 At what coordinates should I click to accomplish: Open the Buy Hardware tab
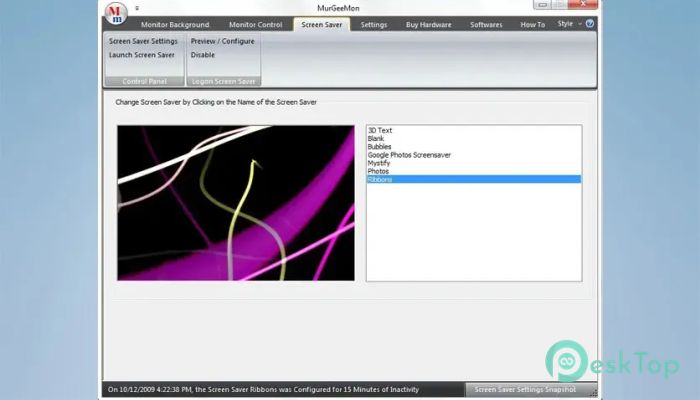coord(429,25)
